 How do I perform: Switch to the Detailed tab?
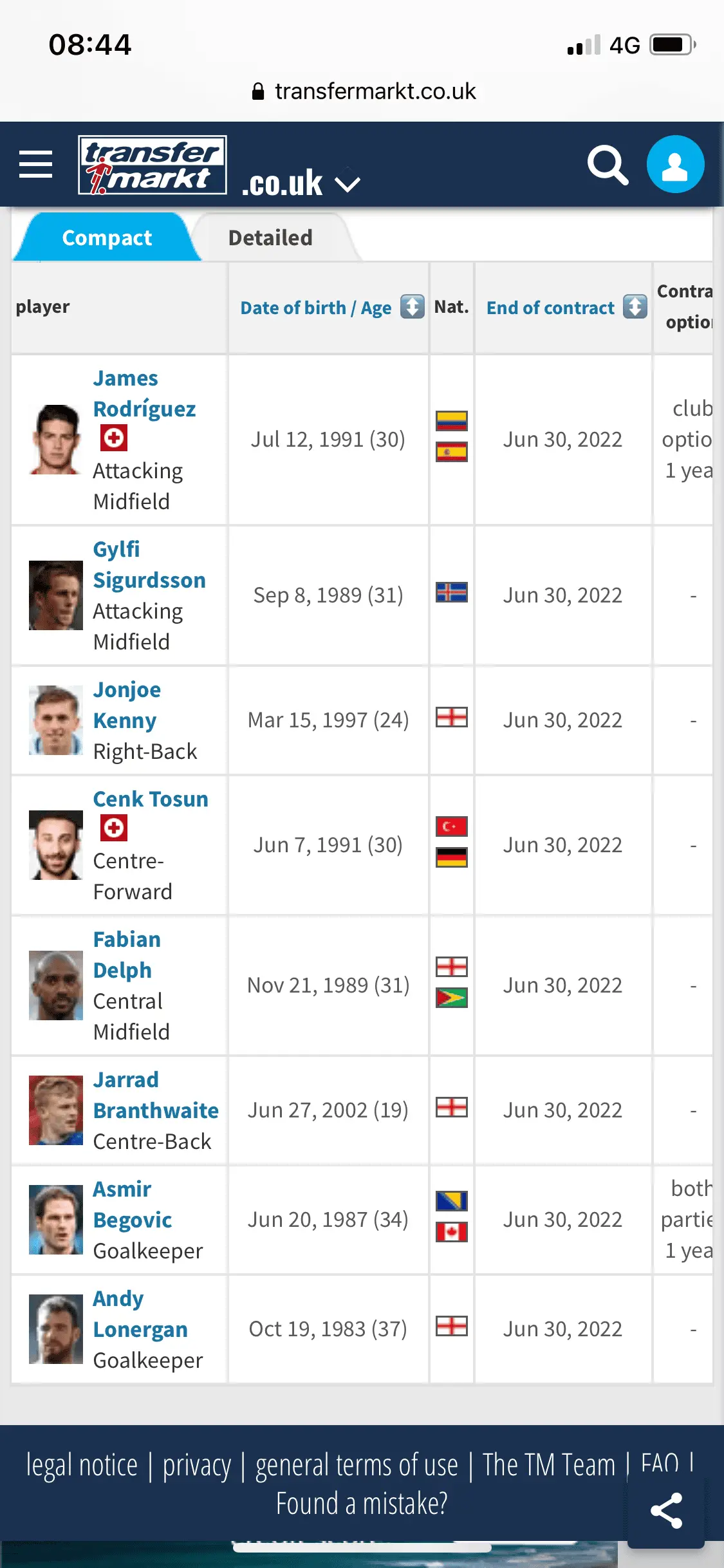[270, 238]
